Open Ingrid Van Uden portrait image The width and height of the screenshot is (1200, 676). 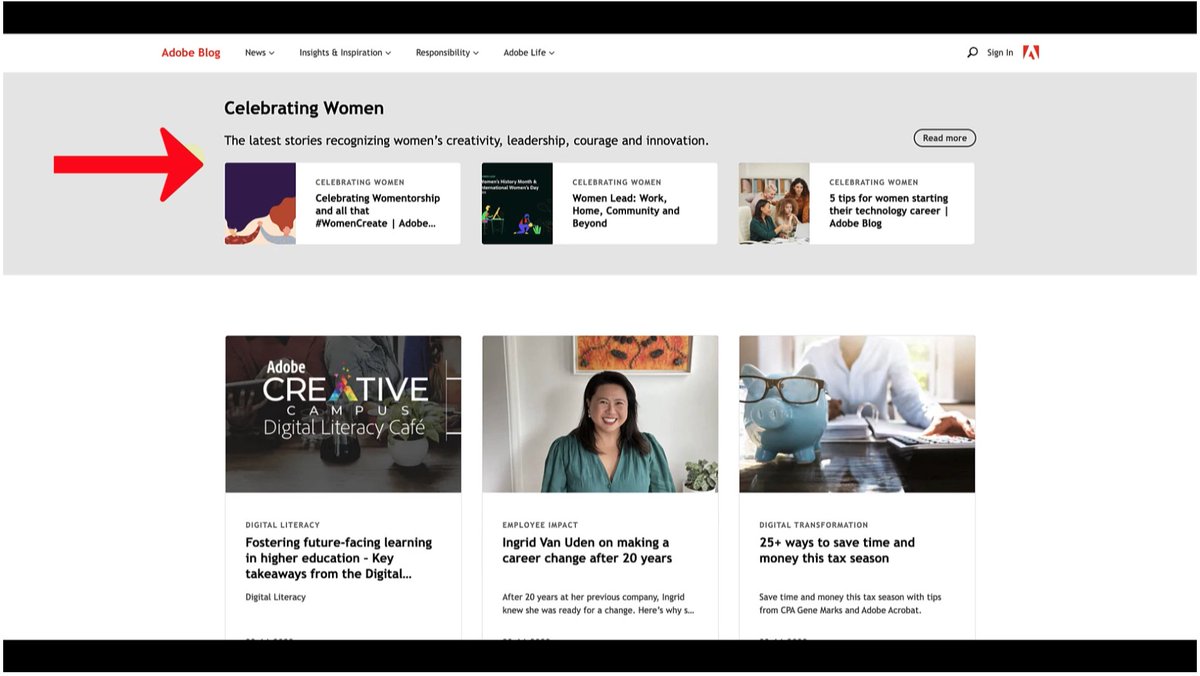point(600,414)
